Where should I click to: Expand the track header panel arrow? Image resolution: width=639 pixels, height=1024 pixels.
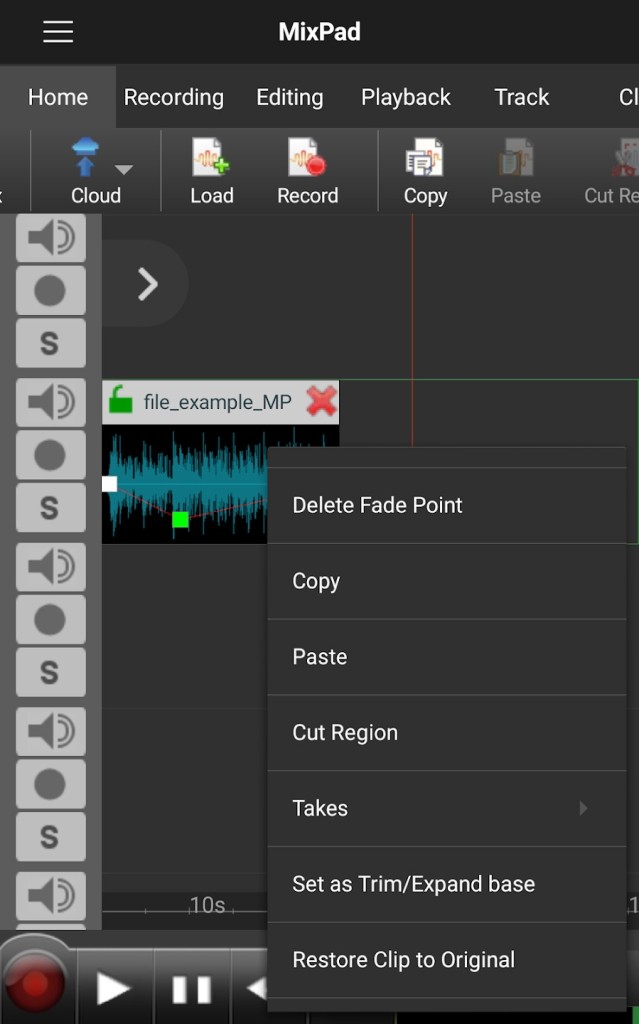[146, 283]
